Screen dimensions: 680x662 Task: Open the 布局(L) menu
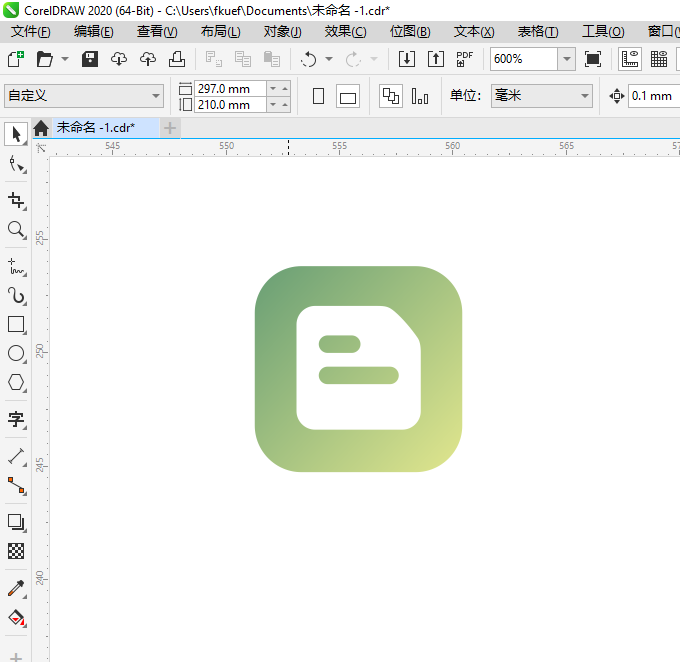[220, 31]
